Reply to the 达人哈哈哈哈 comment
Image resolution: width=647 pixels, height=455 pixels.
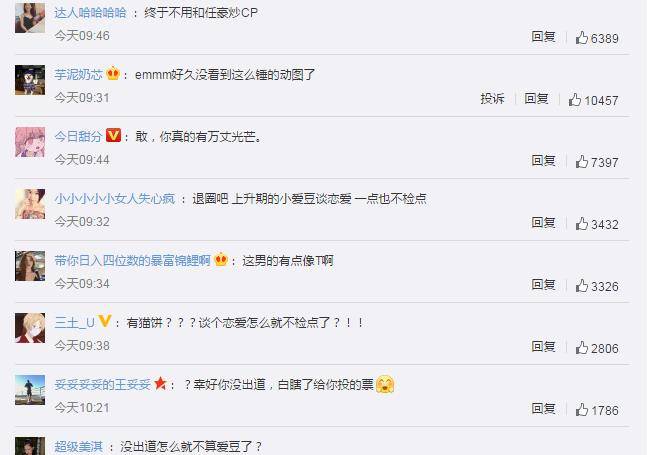(543, 37)
